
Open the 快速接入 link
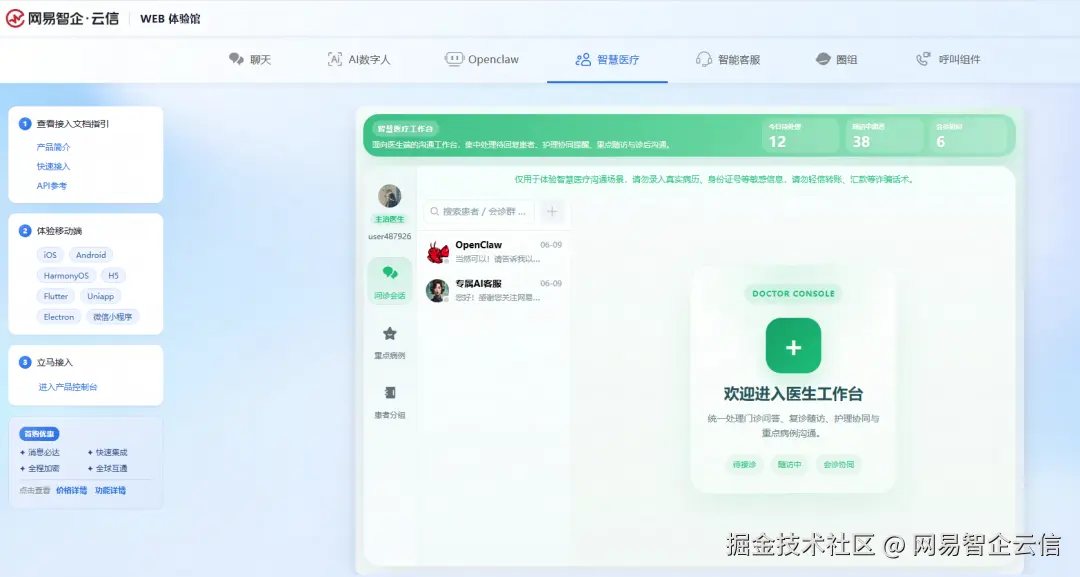[x=53, y=167]
